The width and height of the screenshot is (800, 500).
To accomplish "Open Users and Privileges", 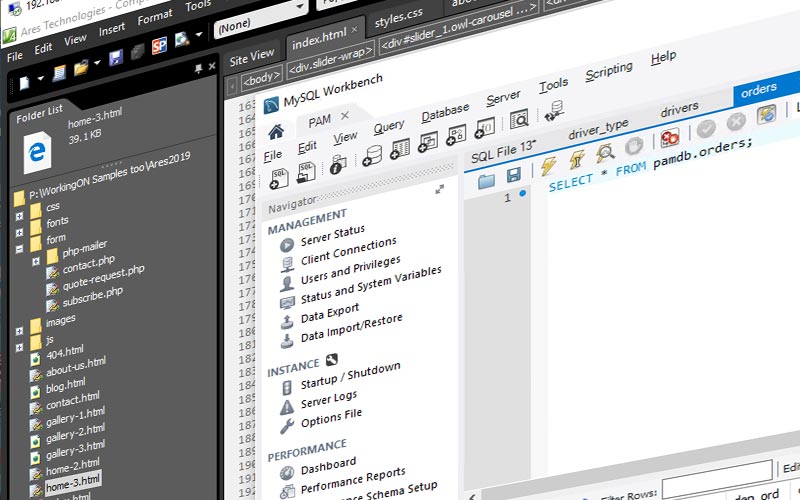I will [351, 270].
